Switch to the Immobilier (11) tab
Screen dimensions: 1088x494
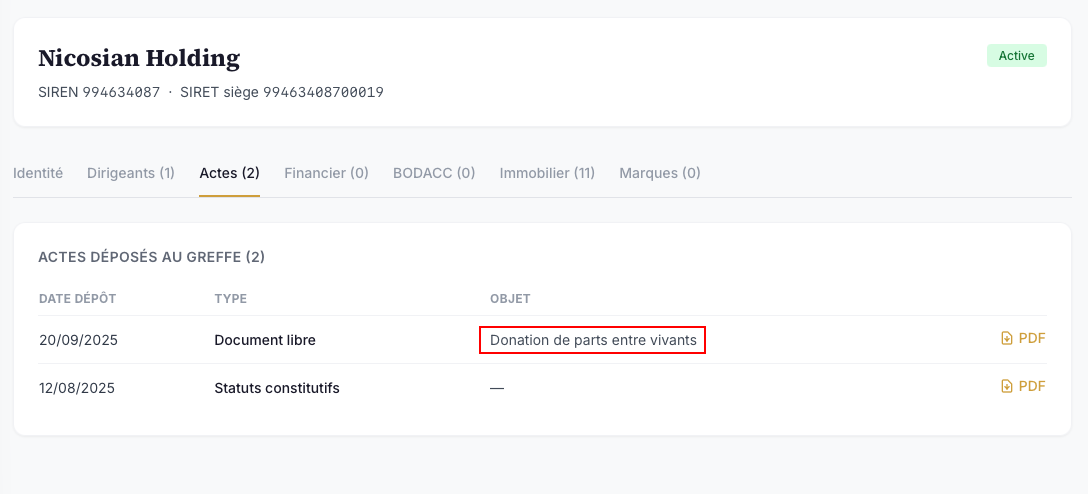click(547, 173)
